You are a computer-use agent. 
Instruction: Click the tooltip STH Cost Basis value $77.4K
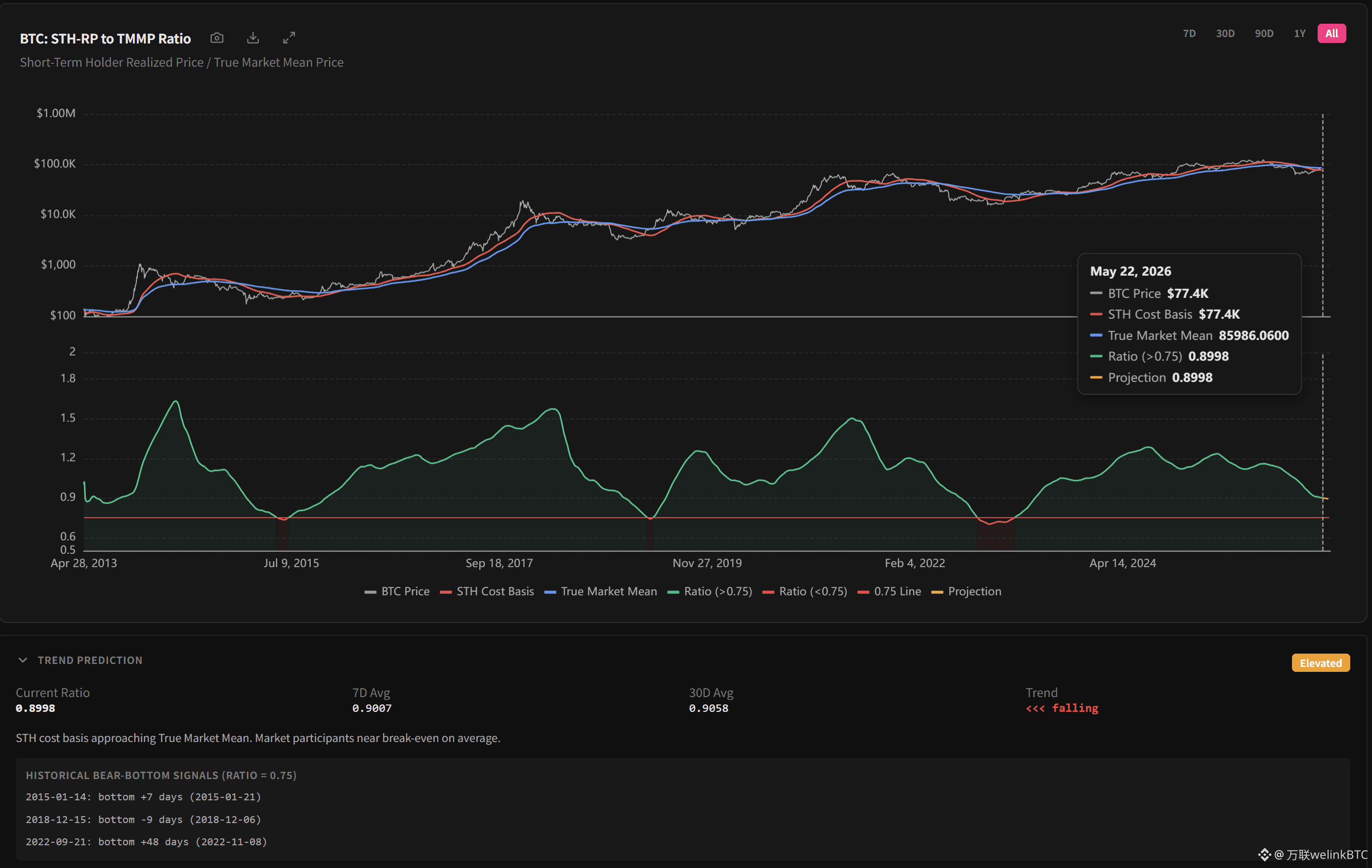[x=1219, y=314]
